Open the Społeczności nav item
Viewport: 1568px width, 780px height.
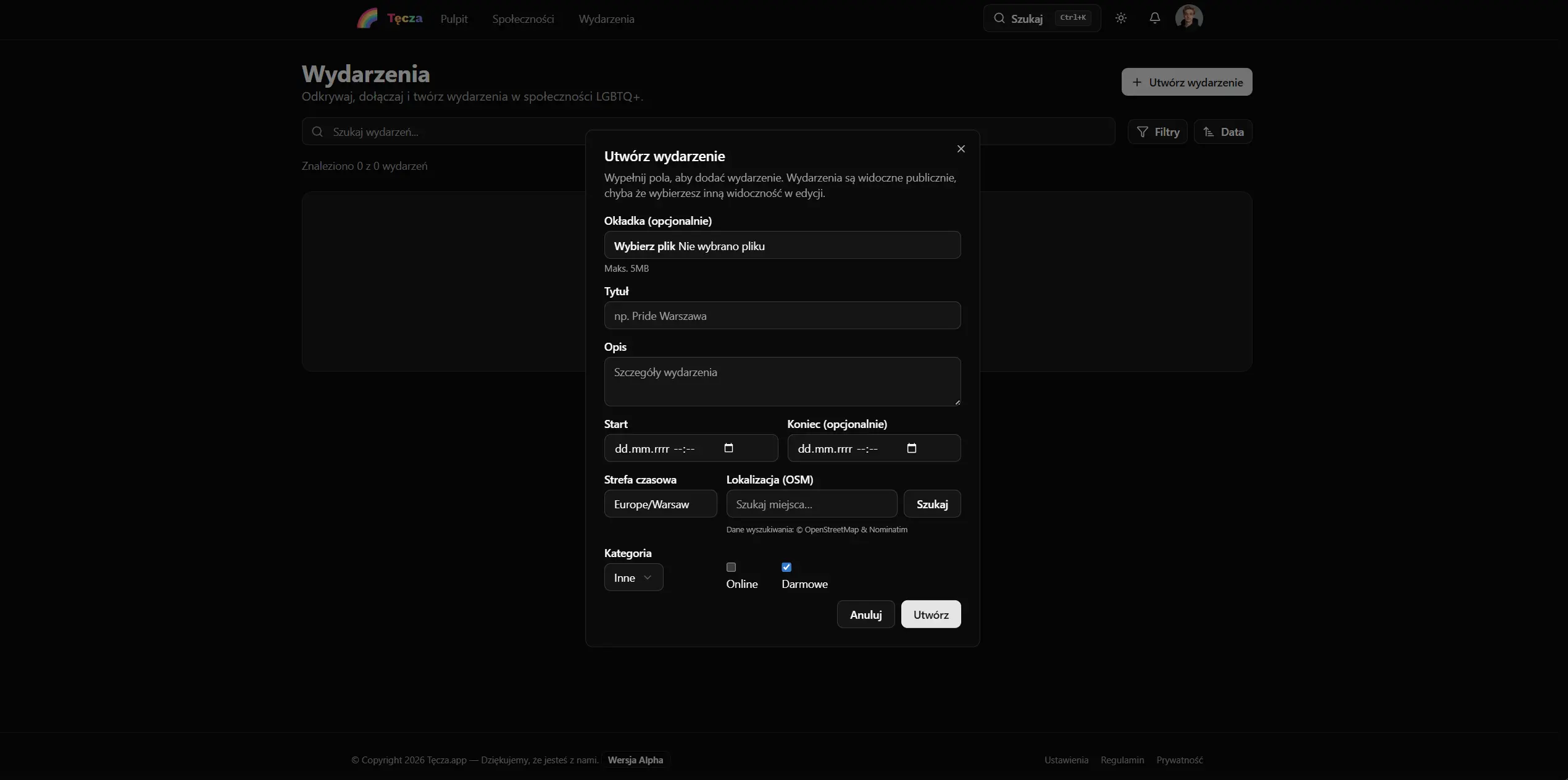(523, 19)
